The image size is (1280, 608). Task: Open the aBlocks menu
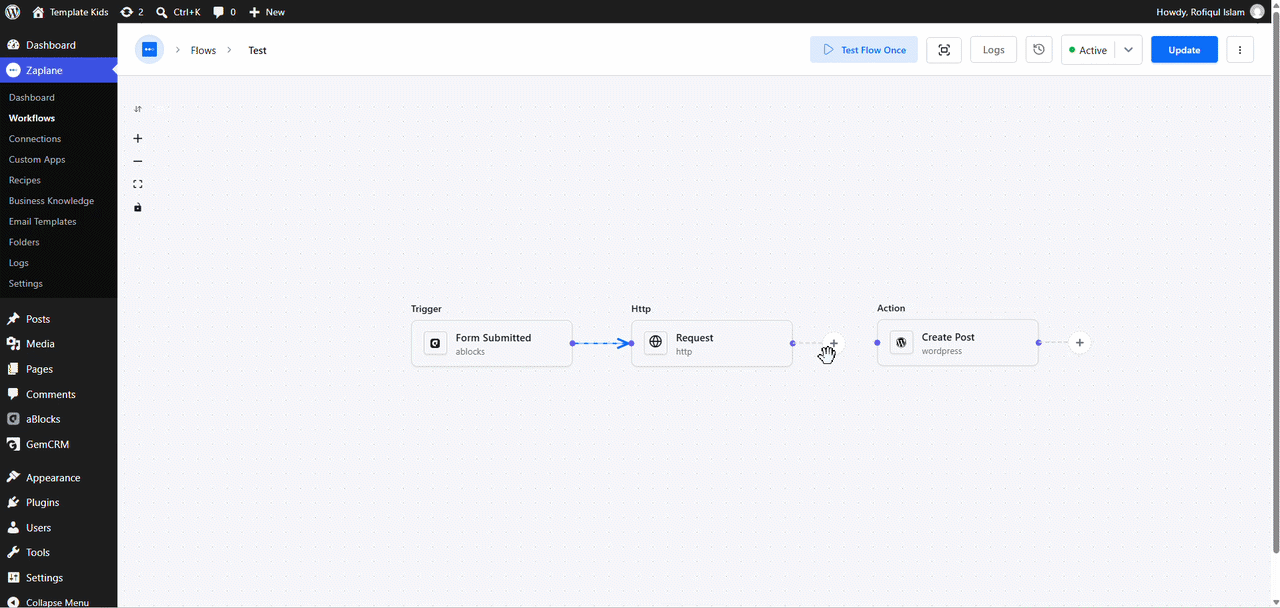pos(58,419)
